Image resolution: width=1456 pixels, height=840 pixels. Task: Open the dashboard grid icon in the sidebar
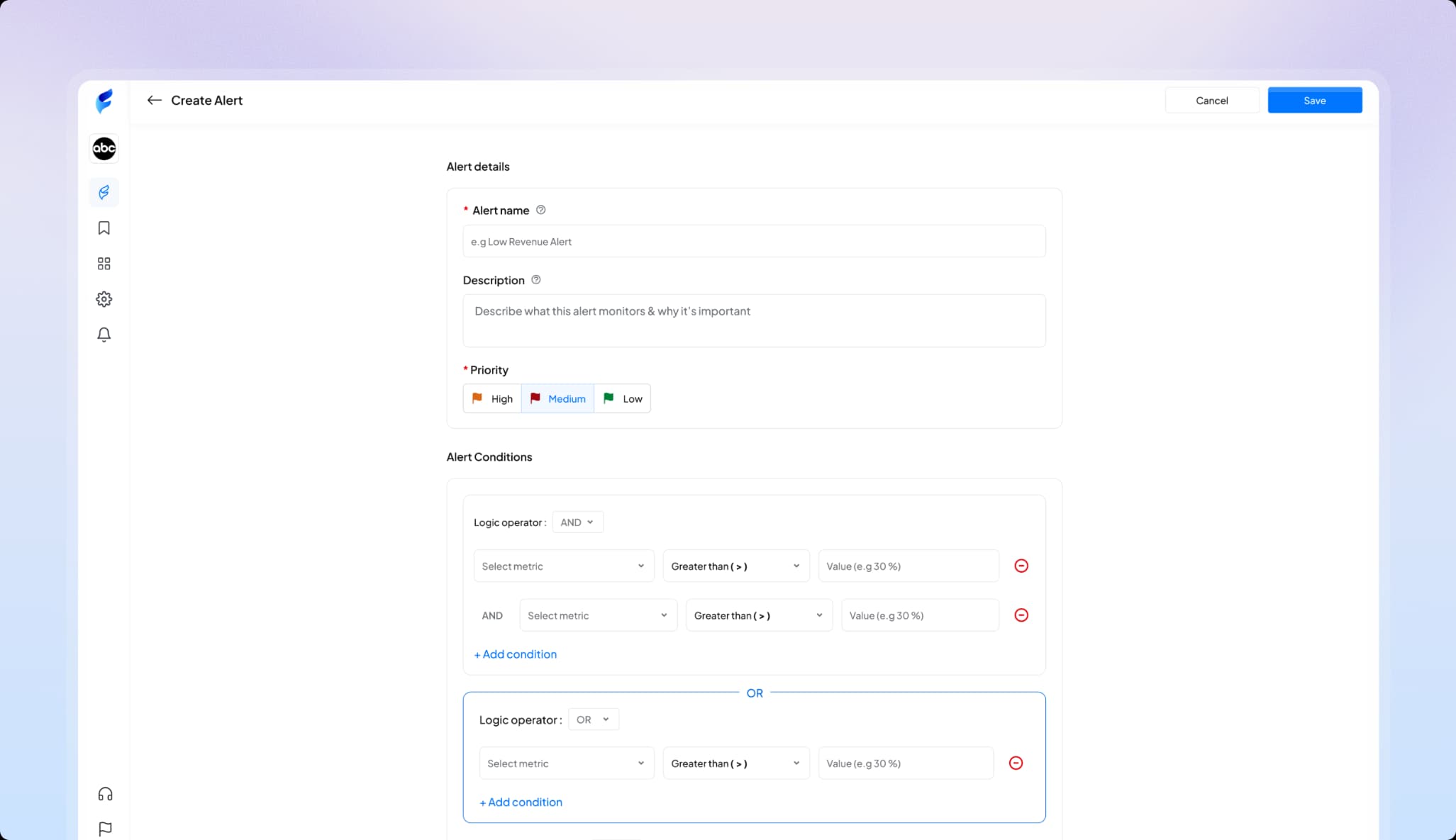pyautogui.click(x=104, y=263)
